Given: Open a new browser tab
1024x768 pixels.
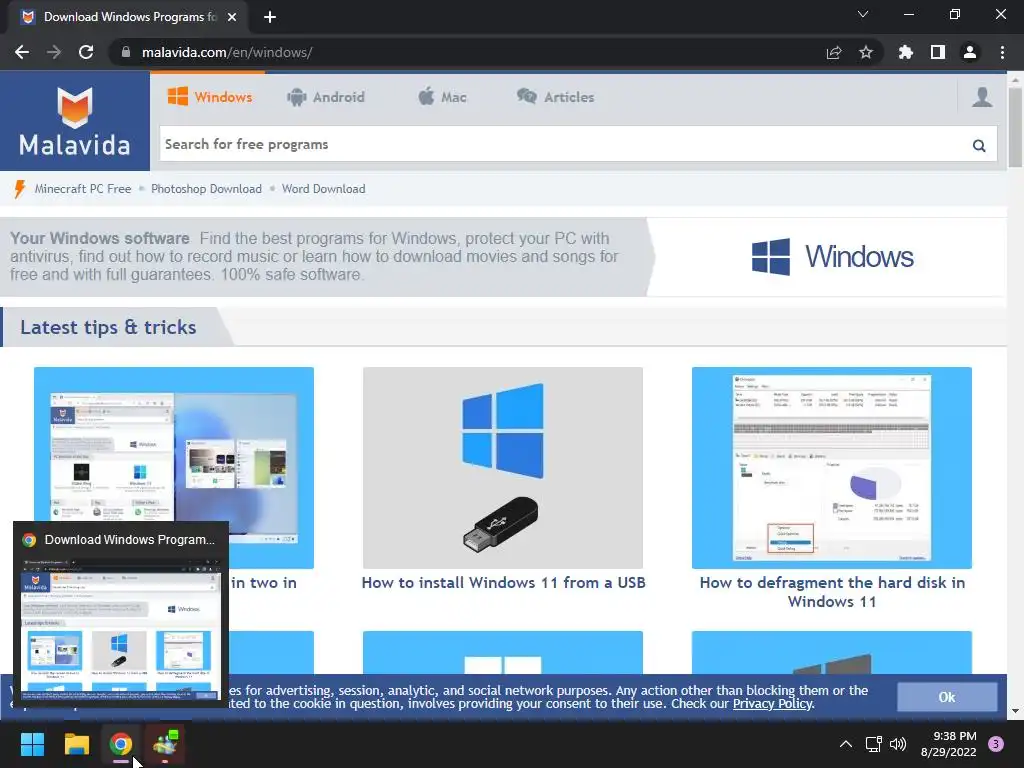Looking at the screenshot, I should pos(270,17).
